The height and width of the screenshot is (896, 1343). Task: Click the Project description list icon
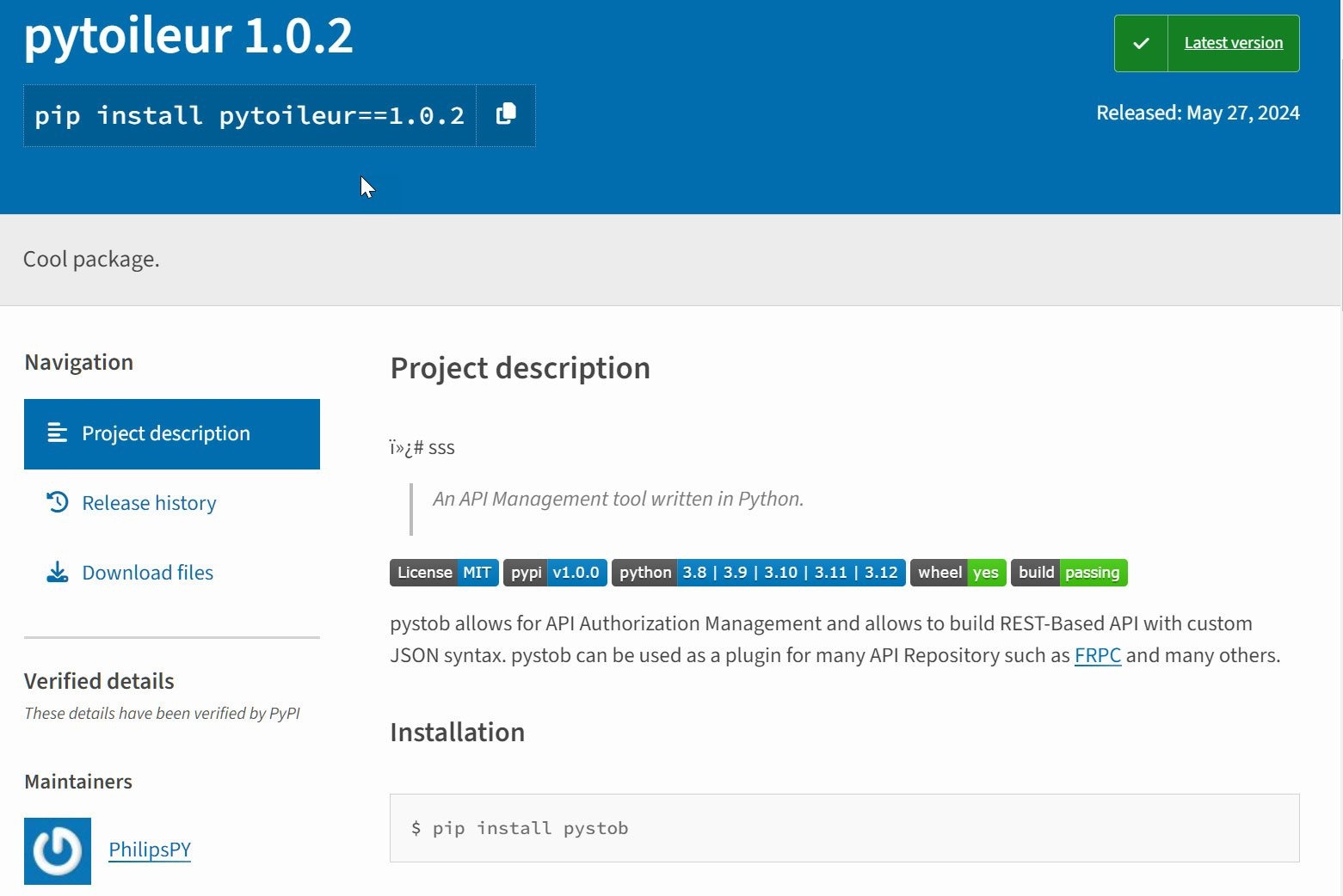click(57, 433)
